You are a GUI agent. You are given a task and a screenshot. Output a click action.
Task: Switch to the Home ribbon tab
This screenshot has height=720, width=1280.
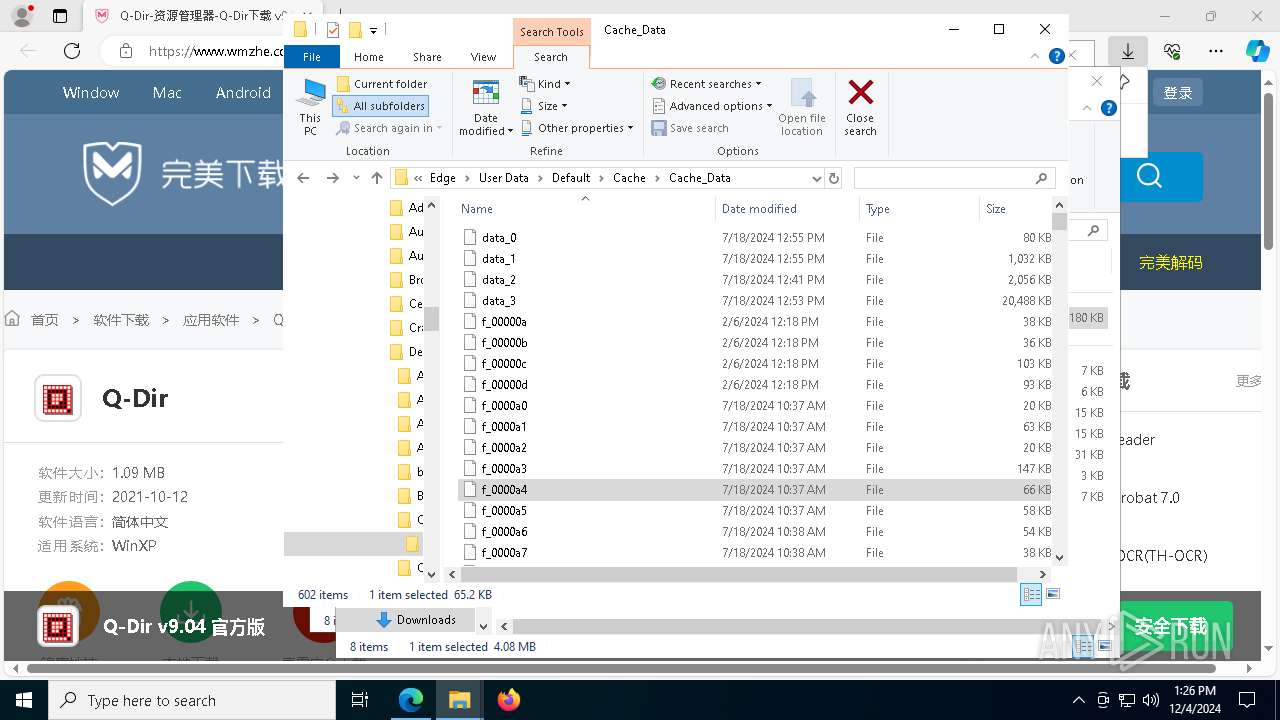coord(368,57)
